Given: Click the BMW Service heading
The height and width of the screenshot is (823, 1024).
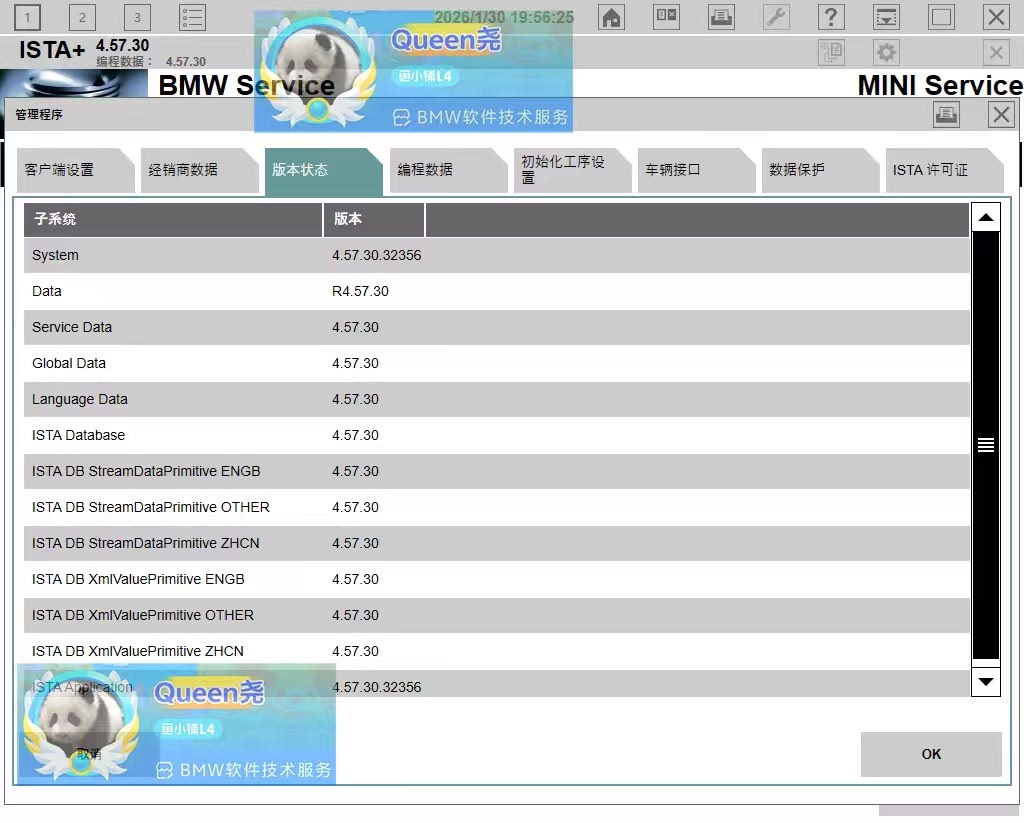Looking at the screenshot, I should point(246,86).
